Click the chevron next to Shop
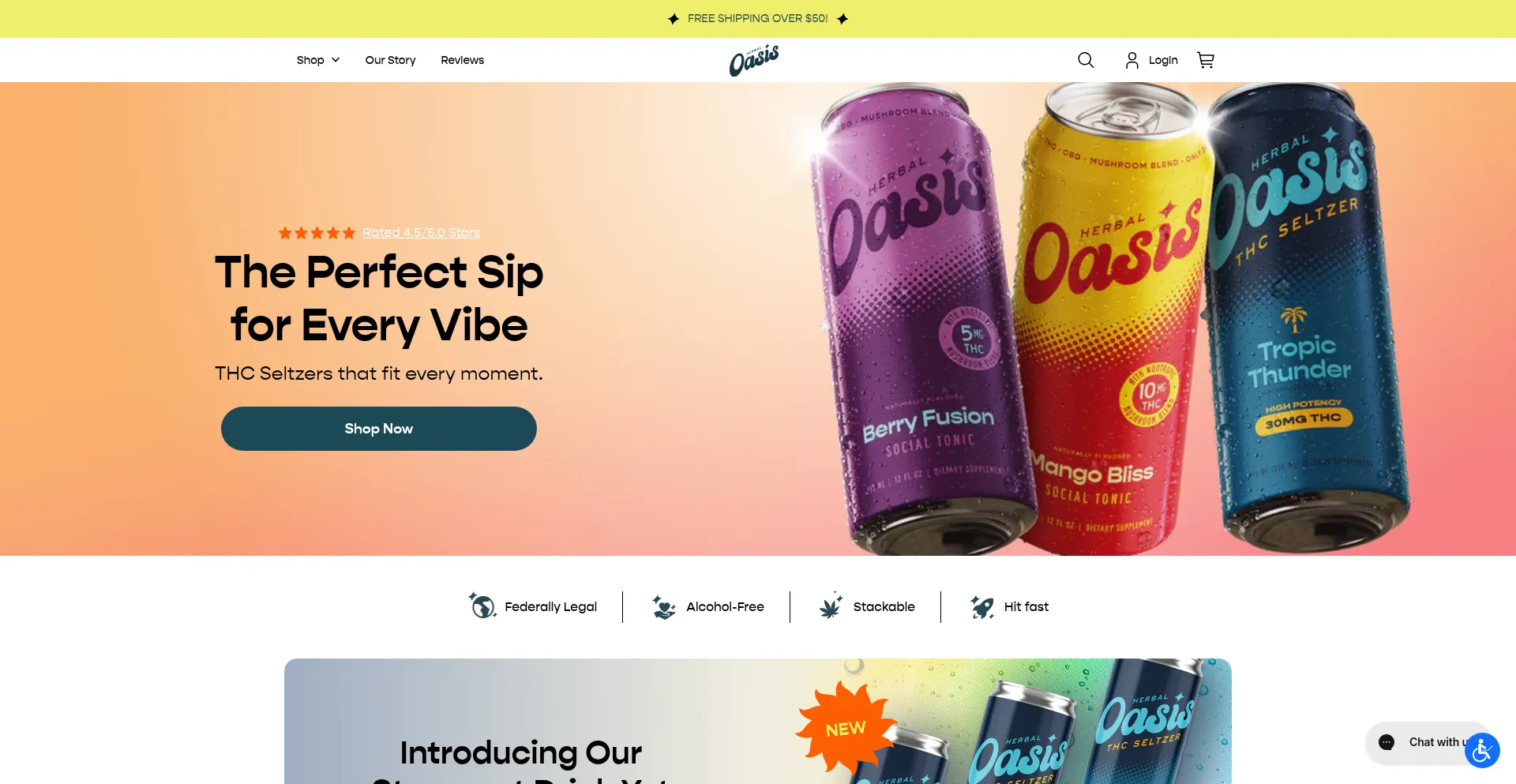1516x784 pixels. click(336, 60)
